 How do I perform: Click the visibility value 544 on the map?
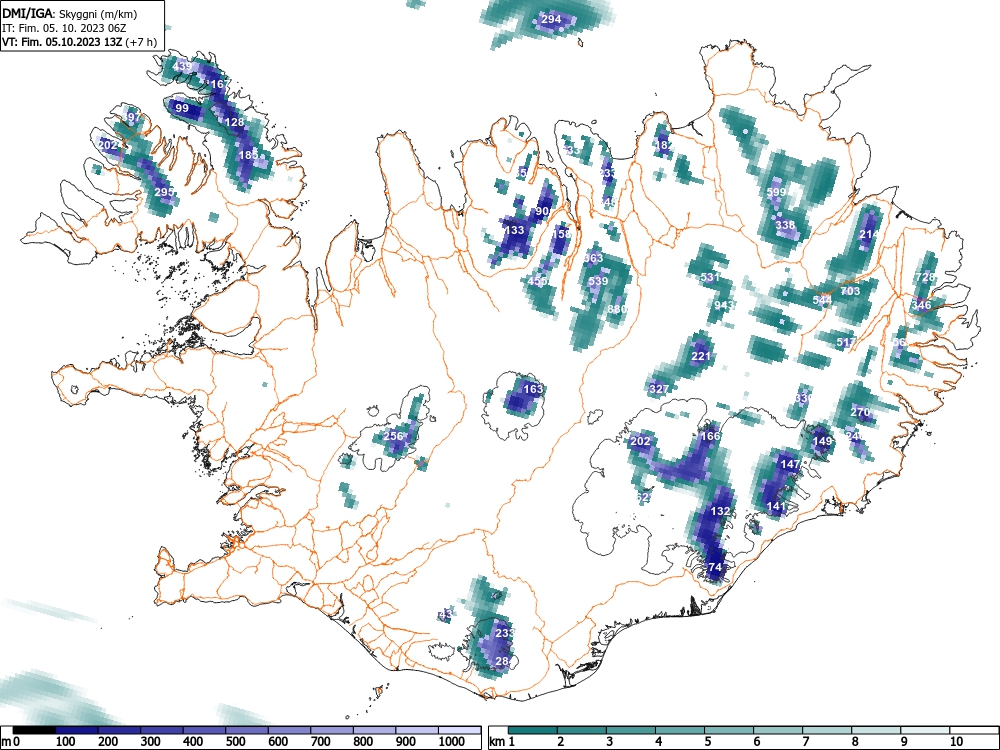(822, 300)
